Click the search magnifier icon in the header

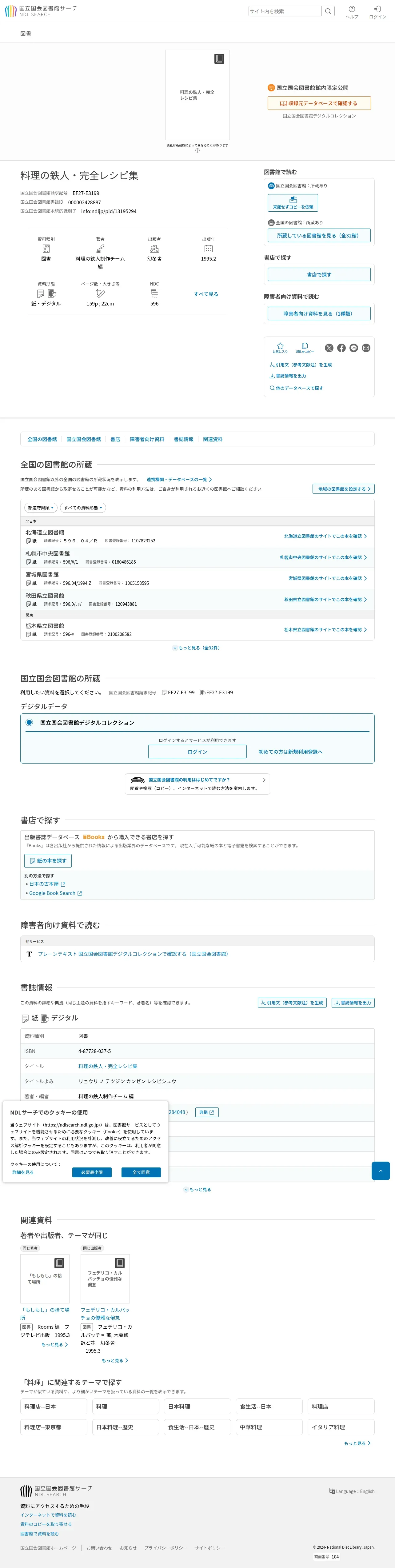[x=327, y=11]
